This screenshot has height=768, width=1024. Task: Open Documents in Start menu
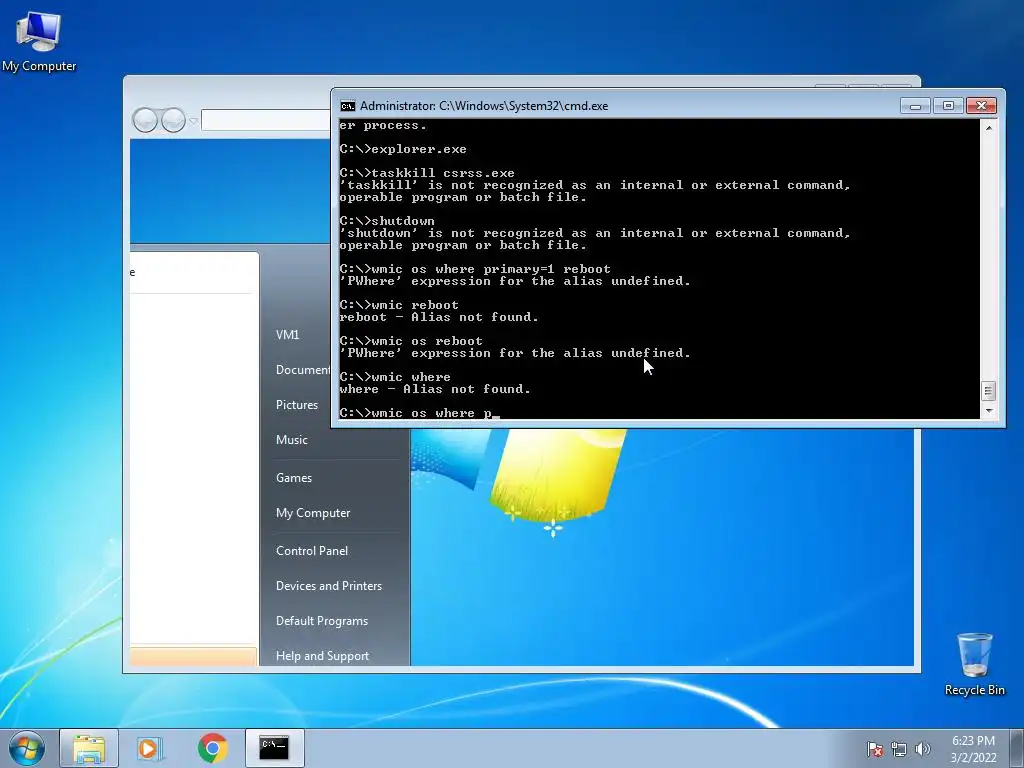(x=302, y=370)
